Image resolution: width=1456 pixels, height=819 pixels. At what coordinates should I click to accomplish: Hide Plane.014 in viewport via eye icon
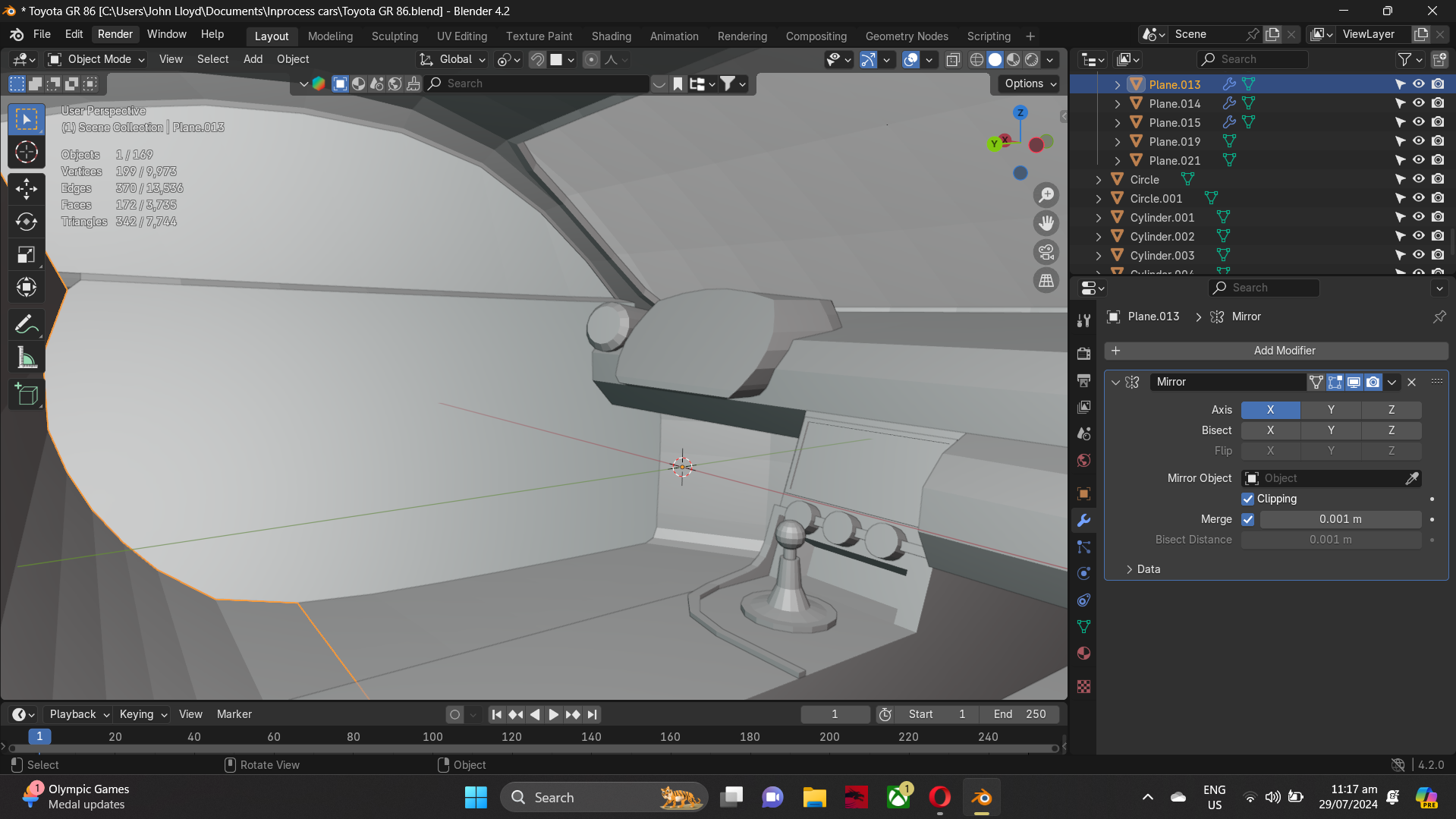(x=1418, y=103)
